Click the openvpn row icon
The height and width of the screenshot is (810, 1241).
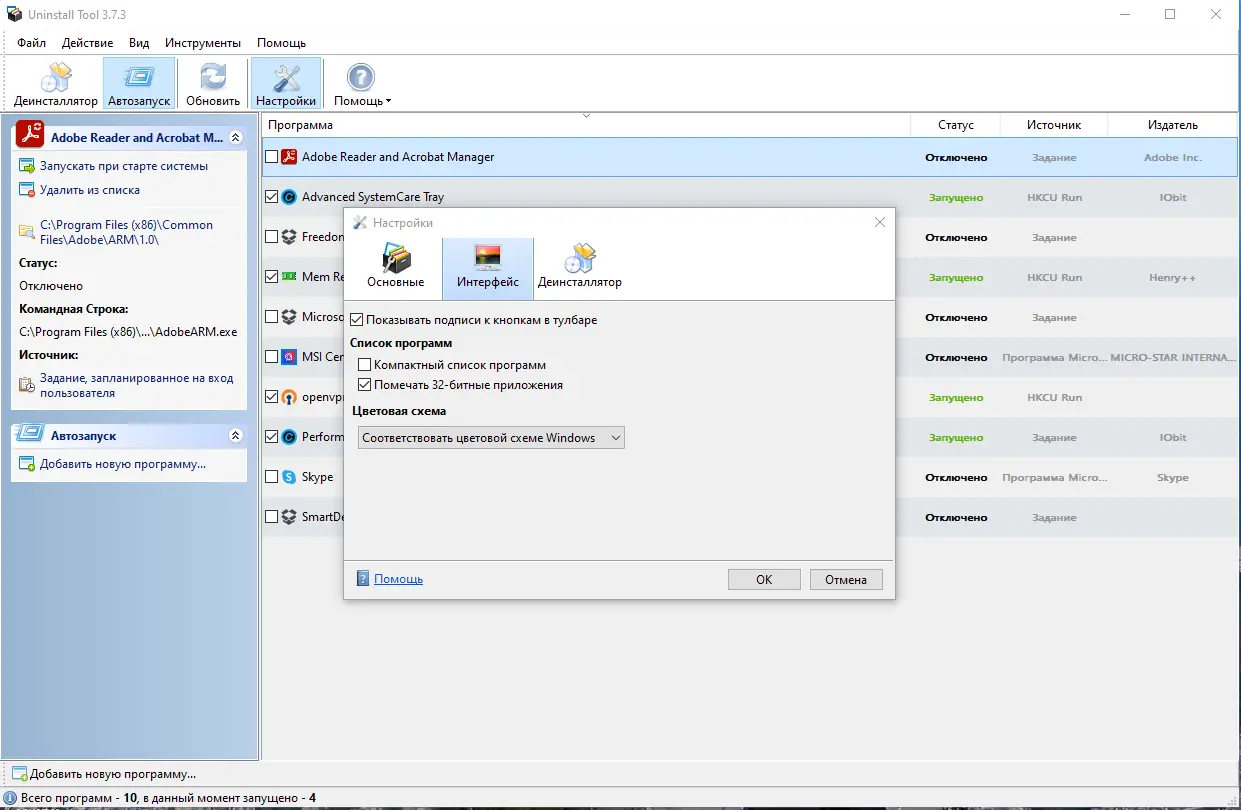[289, 397]
